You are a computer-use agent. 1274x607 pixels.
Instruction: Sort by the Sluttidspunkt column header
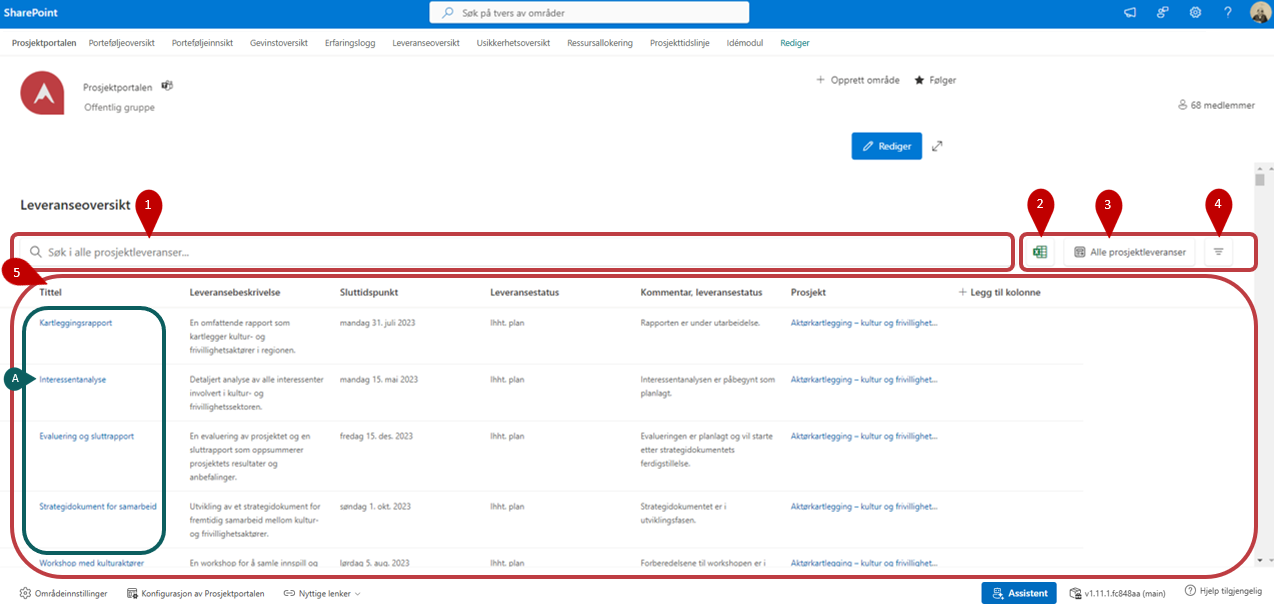tap(369, 292)
